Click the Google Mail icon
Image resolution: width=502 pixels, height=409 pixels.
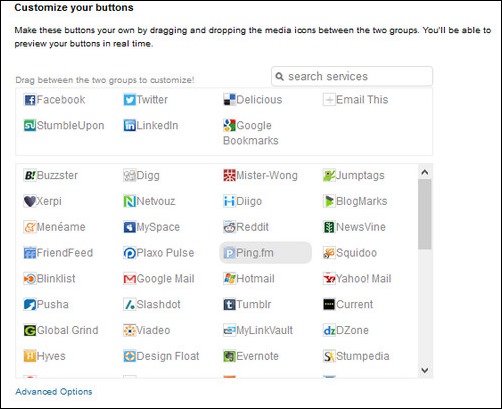pyautogui.click(x=129, y=279)
